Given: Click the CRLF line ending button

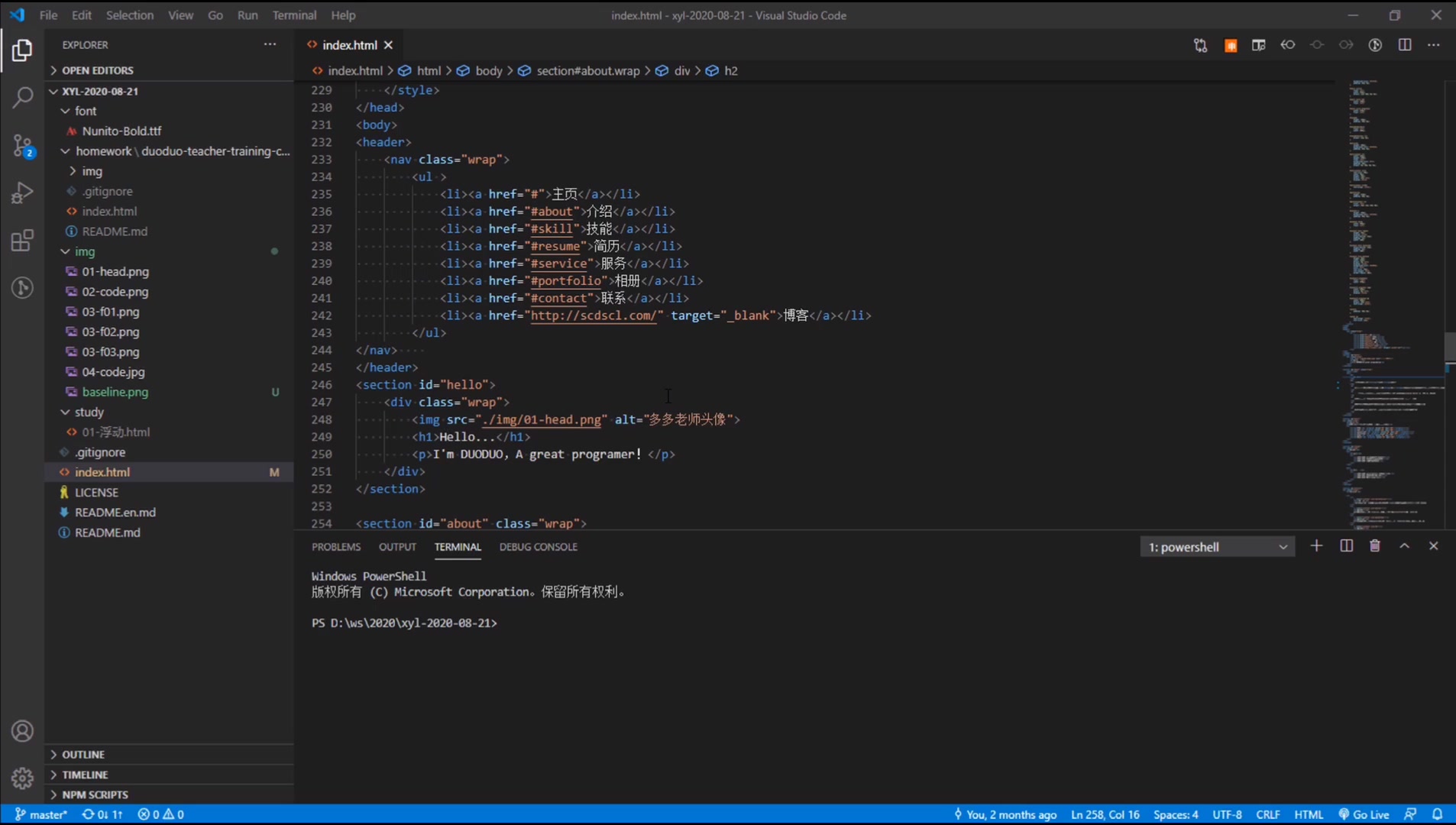Looking at the screenshot, I should (1267, 814).
